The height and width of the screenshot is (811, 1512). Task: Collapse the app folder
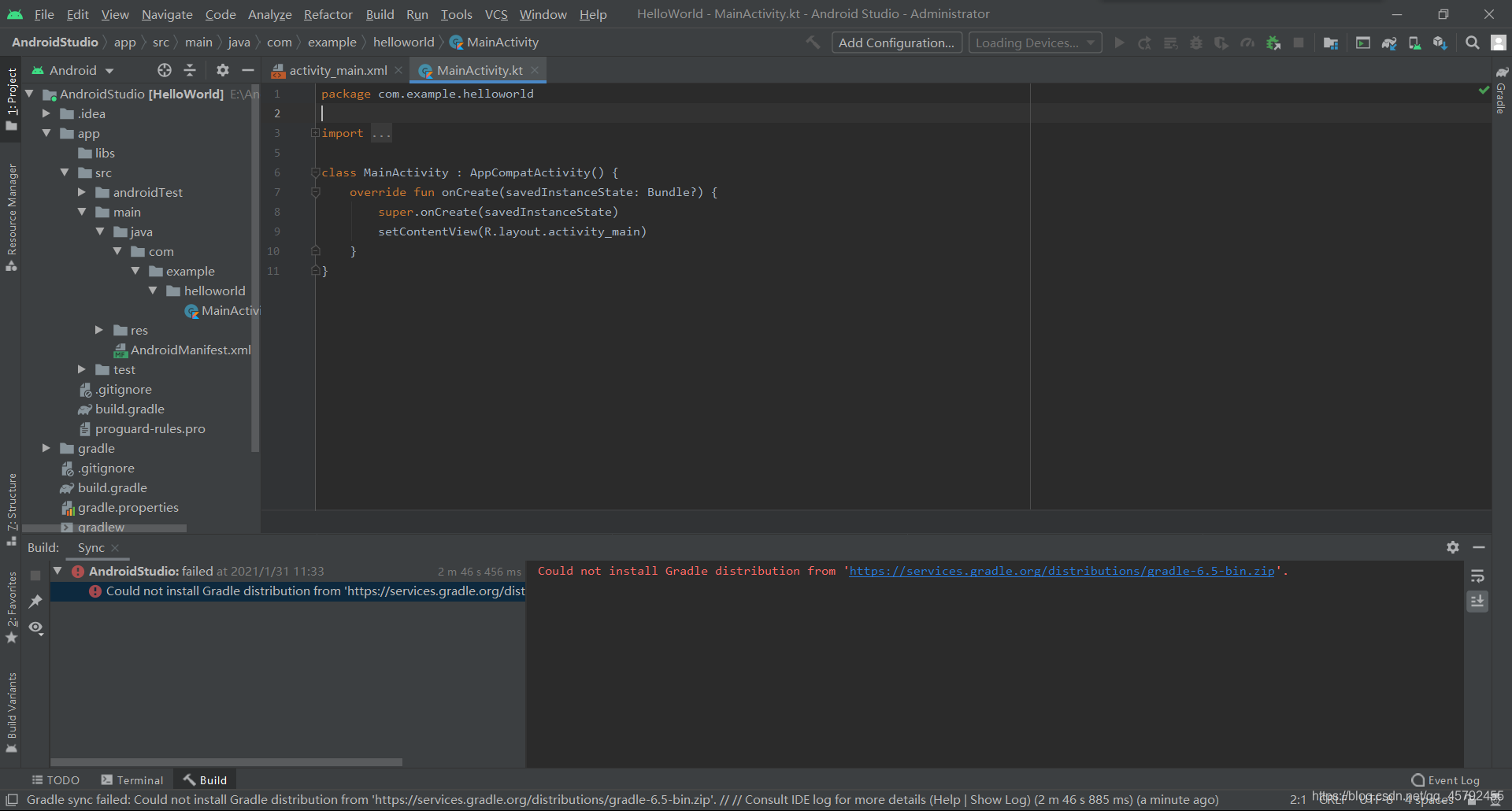click(46, 133)
